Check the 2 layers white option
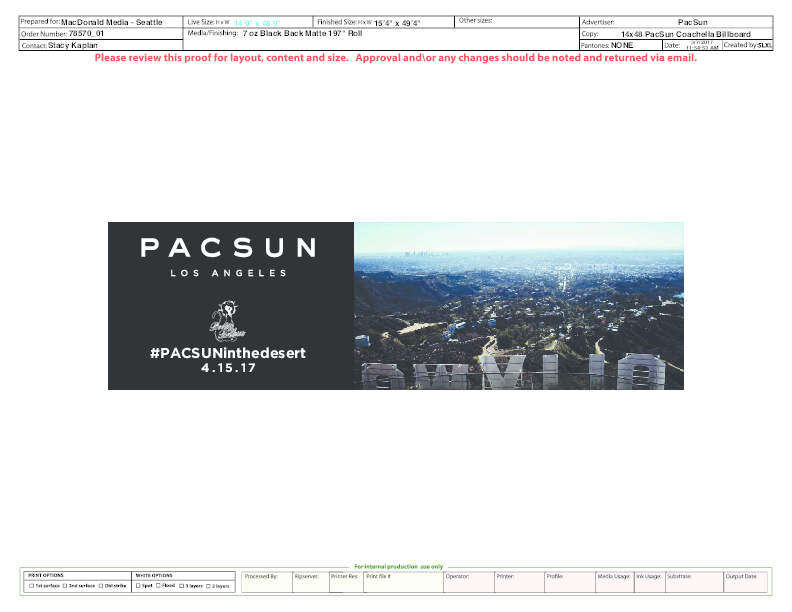This screenshot has height=612, width=792. [208, 586]
